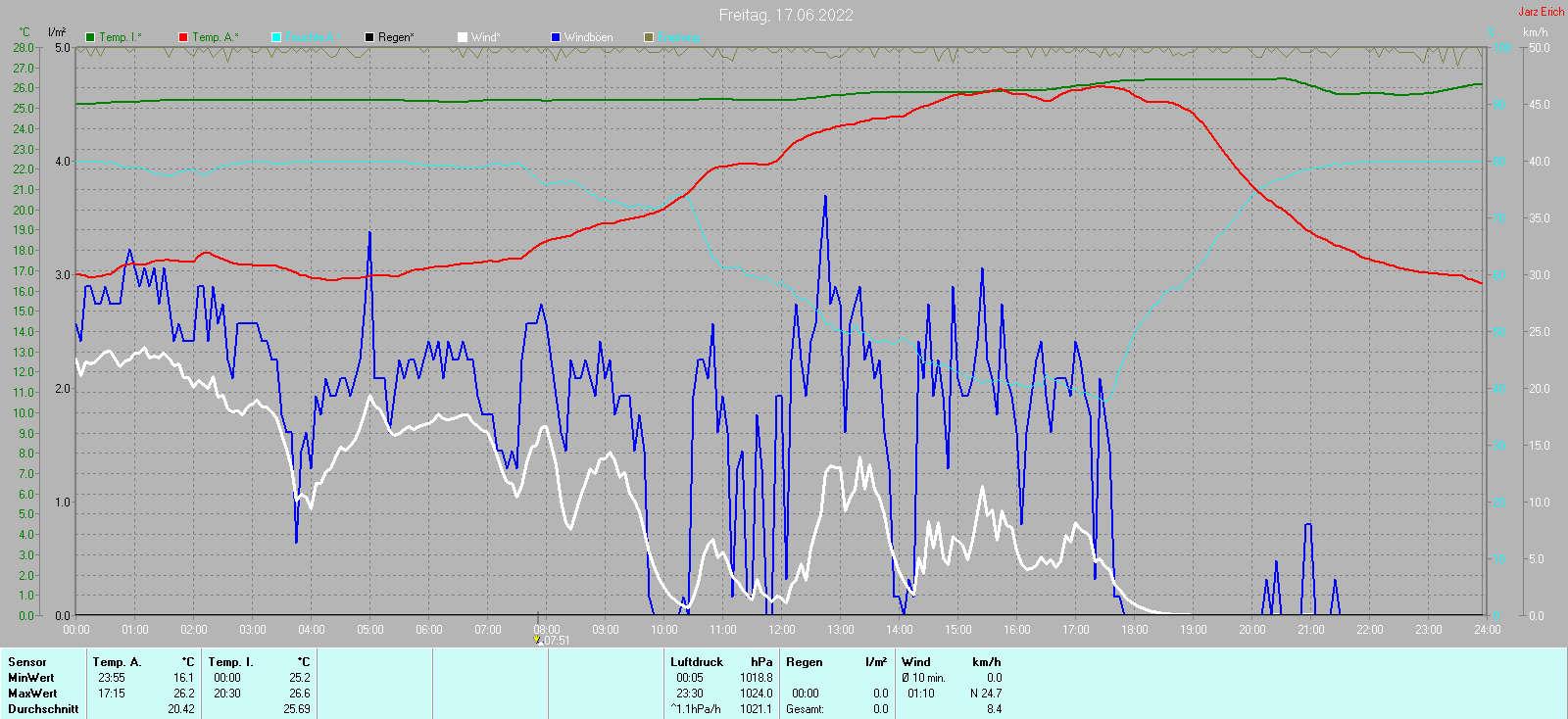1568x719 pixels.
Task: Click the 07:51 marker below the time axis
Action: (552, 641)
